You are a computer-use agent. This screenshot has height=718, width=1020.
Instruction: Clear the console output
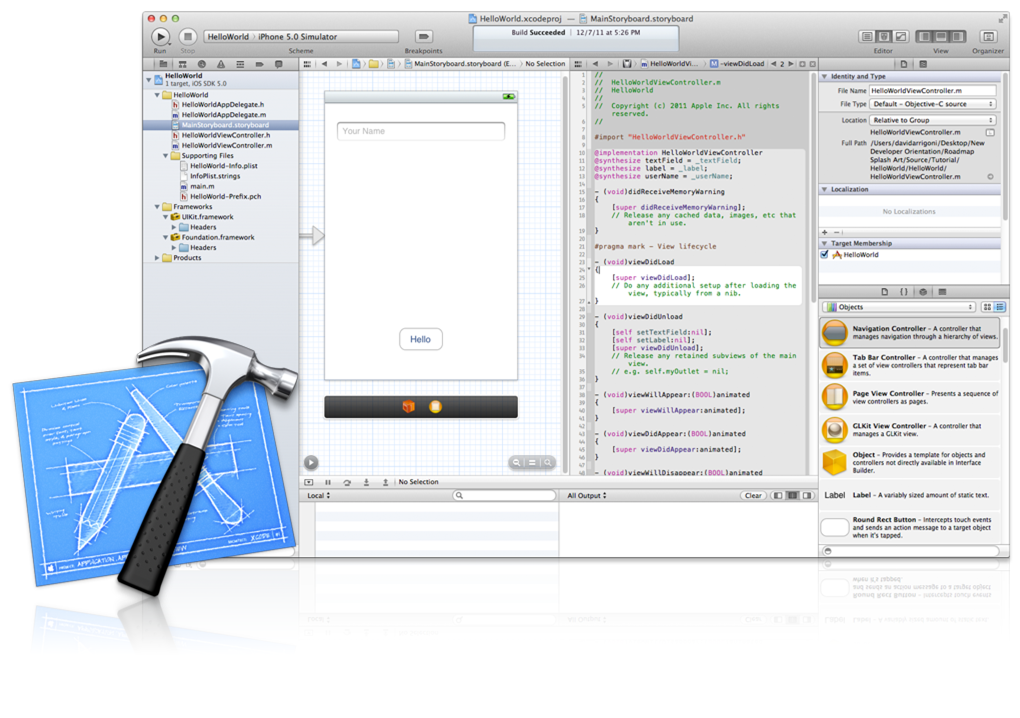click(x=752, y=495)
